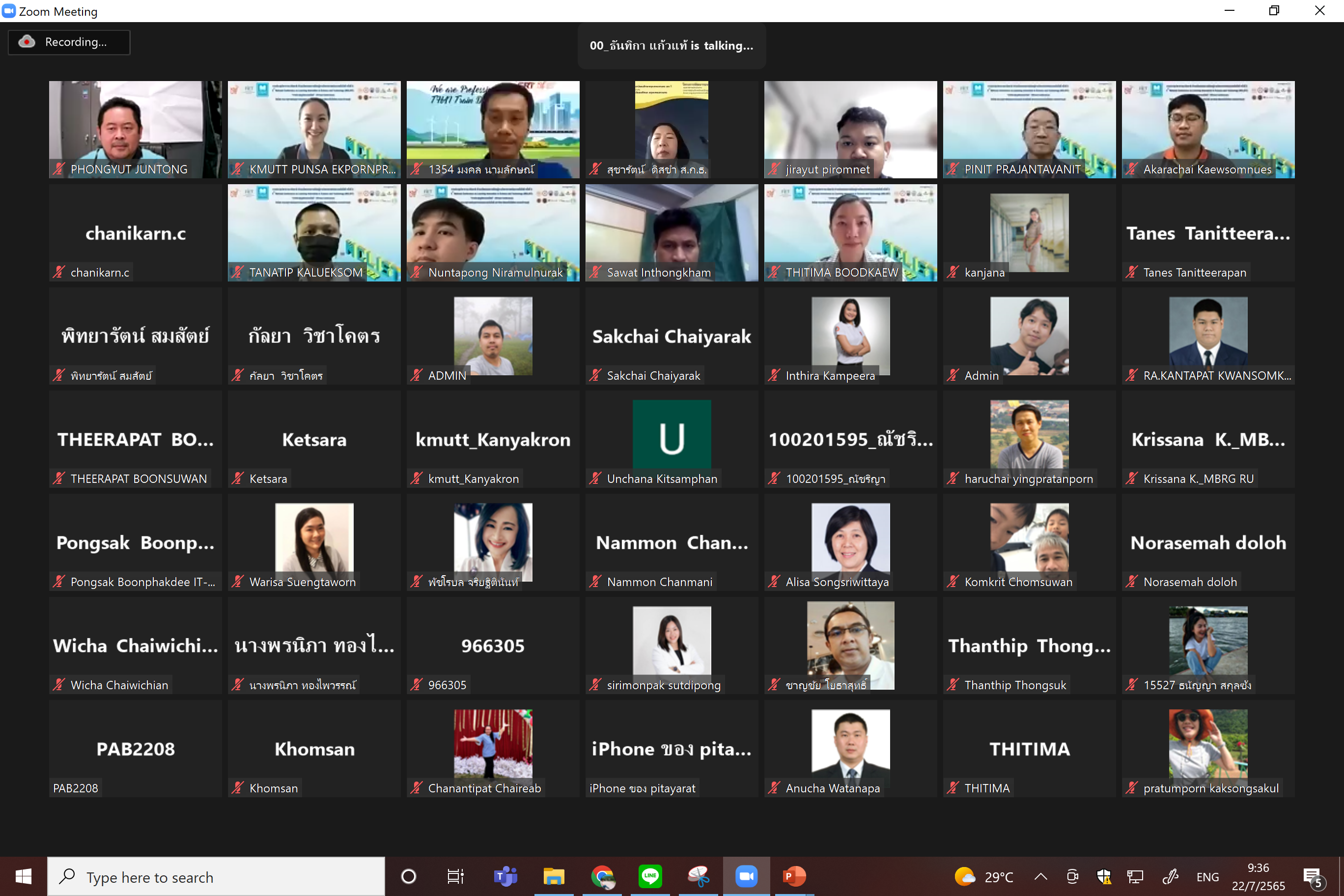Open LINE app in taskbar
Viewport: 1344px width, 896px height.
tap(650, 876)
